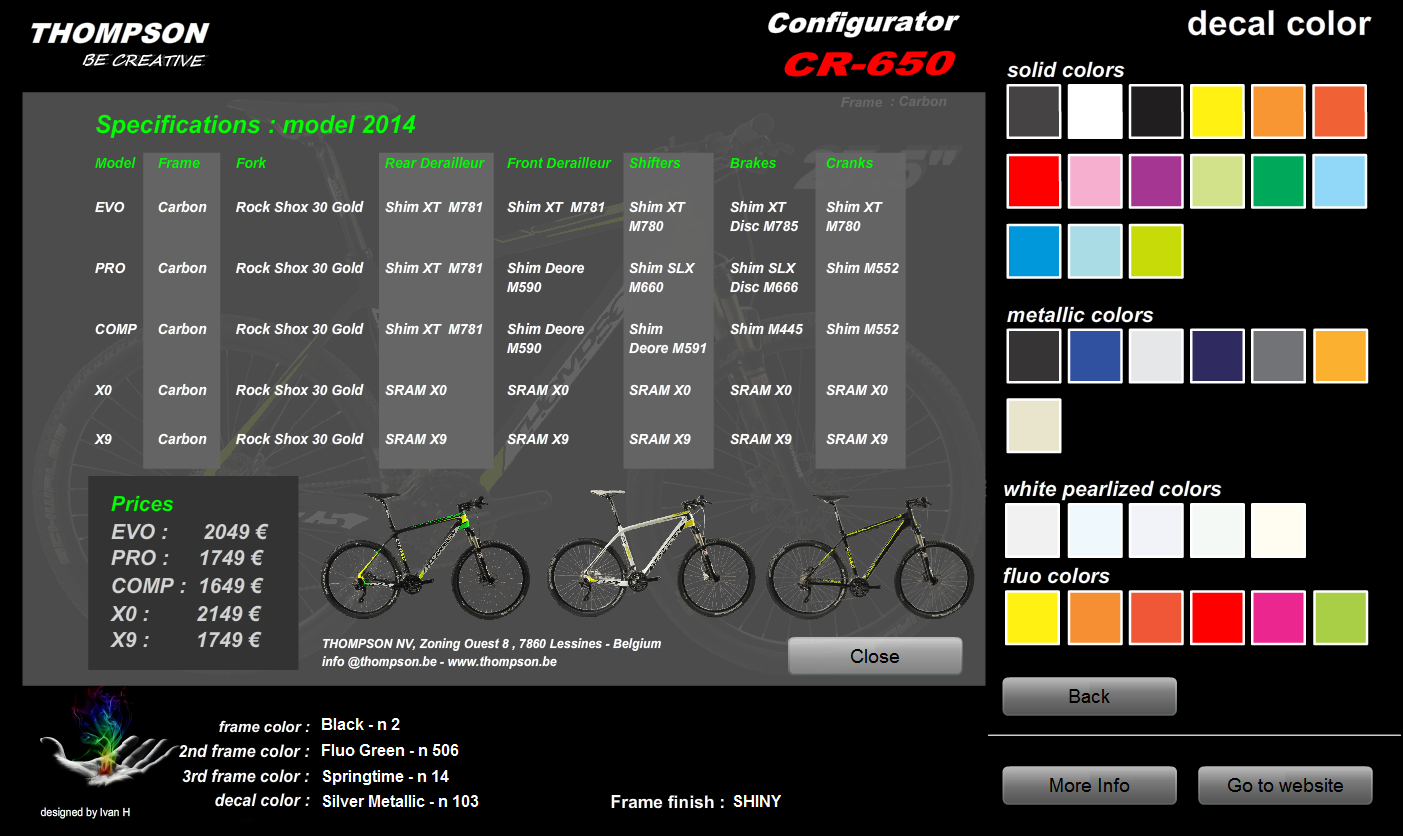1403x836 pixels.
Task: Choose the royal blue metallic swatch
Action: 1095,356
